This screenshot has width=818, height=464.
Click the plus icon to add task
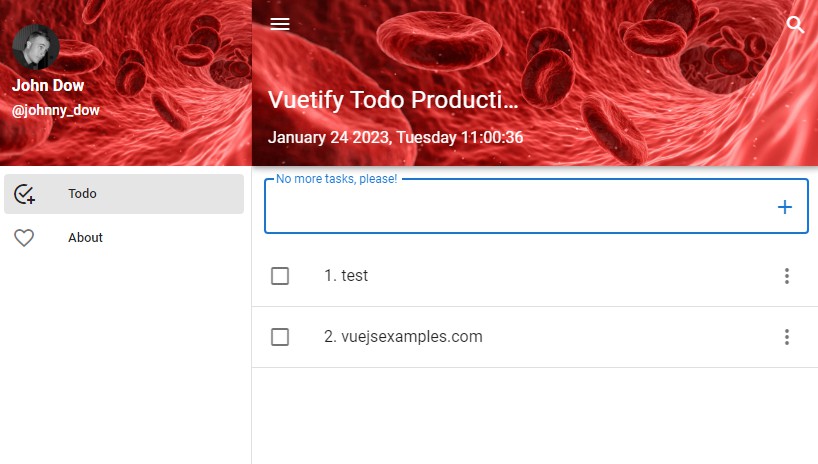click(x=785, y=207)
